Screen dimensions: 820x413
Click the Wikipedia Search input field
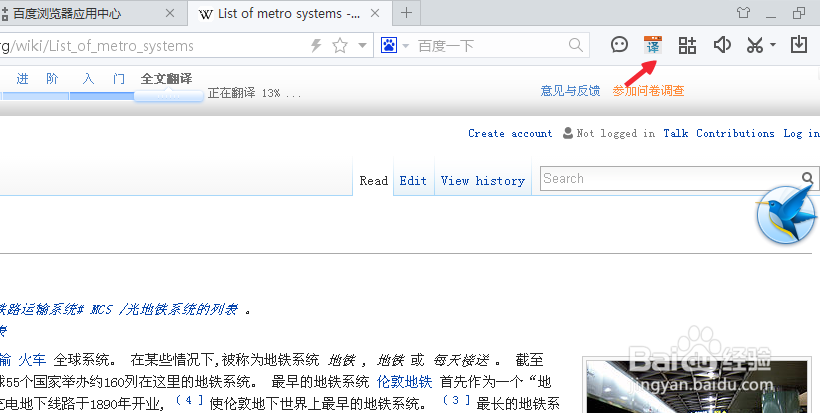pos(669,178)
